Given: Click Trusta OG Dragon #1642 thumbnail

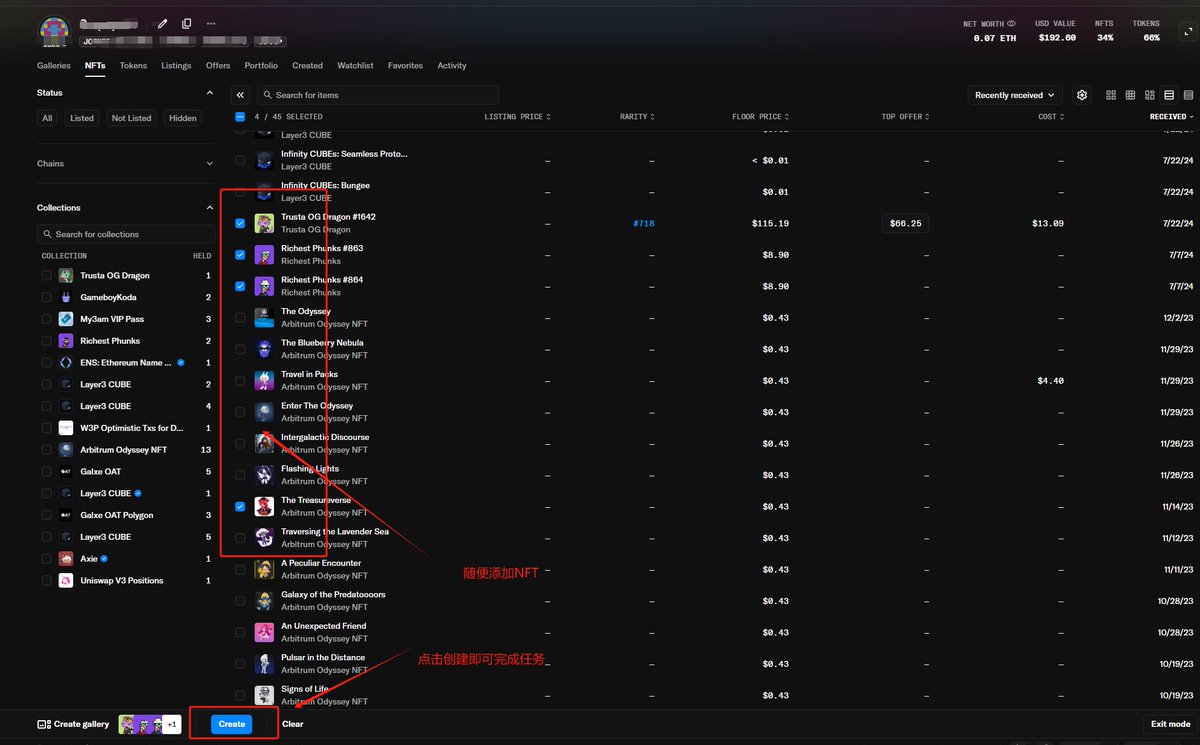Looking at the screenshot, I should coord(264,223).
